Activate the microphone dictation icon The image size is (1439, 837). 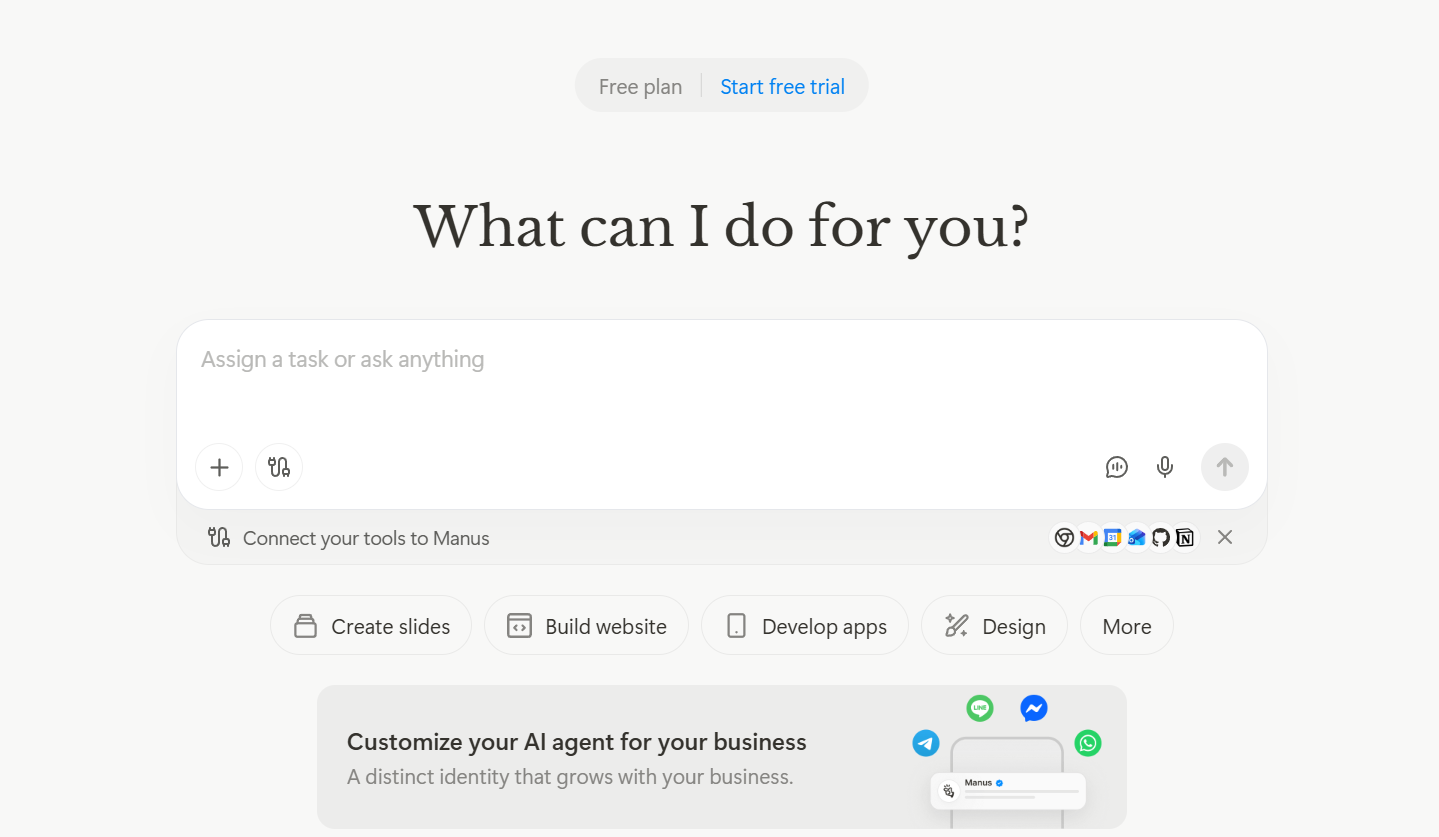tap(1164, 467)
